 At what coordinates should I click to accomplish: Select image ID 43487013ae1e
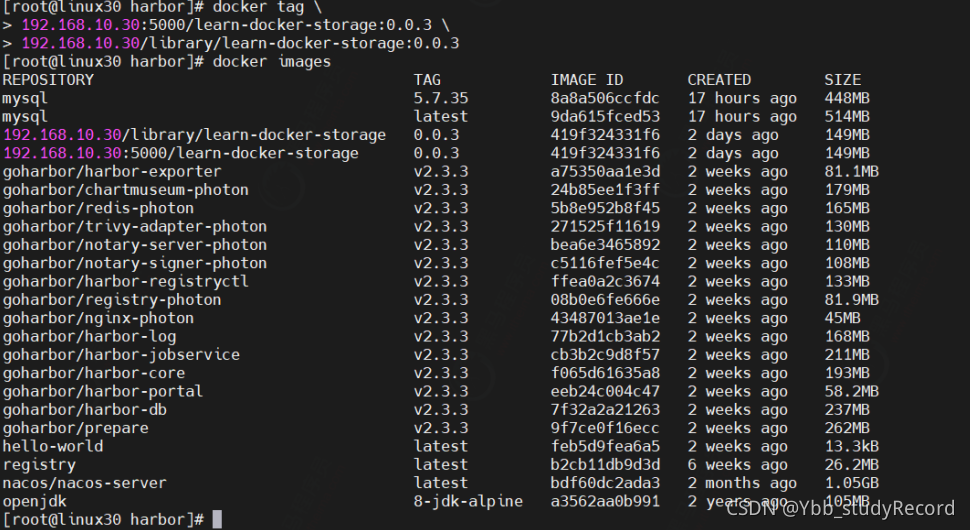click(x=605, y=318)
